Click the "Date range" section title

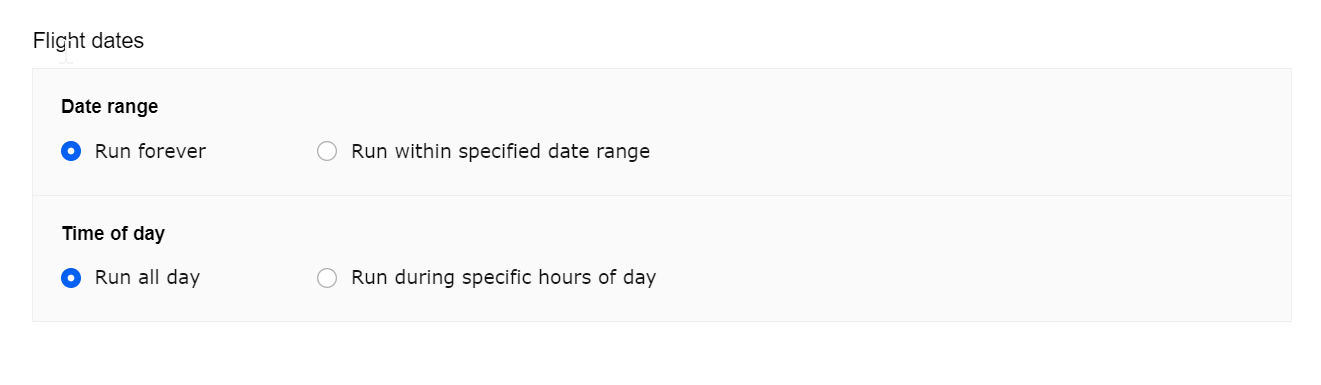tap(110, 107)
